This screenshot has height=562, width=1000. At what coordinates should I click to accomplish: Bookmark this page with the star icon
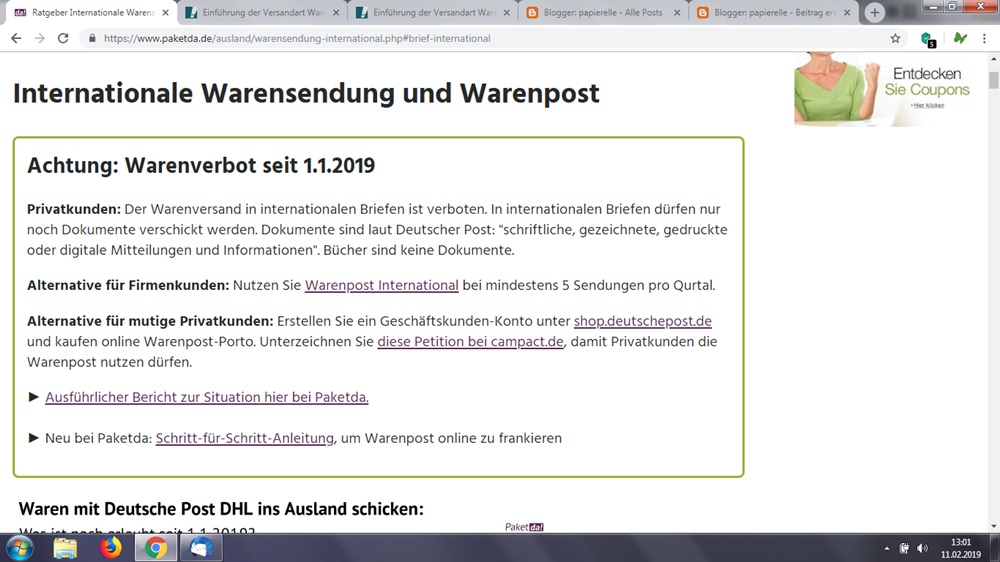coord(895,38)
